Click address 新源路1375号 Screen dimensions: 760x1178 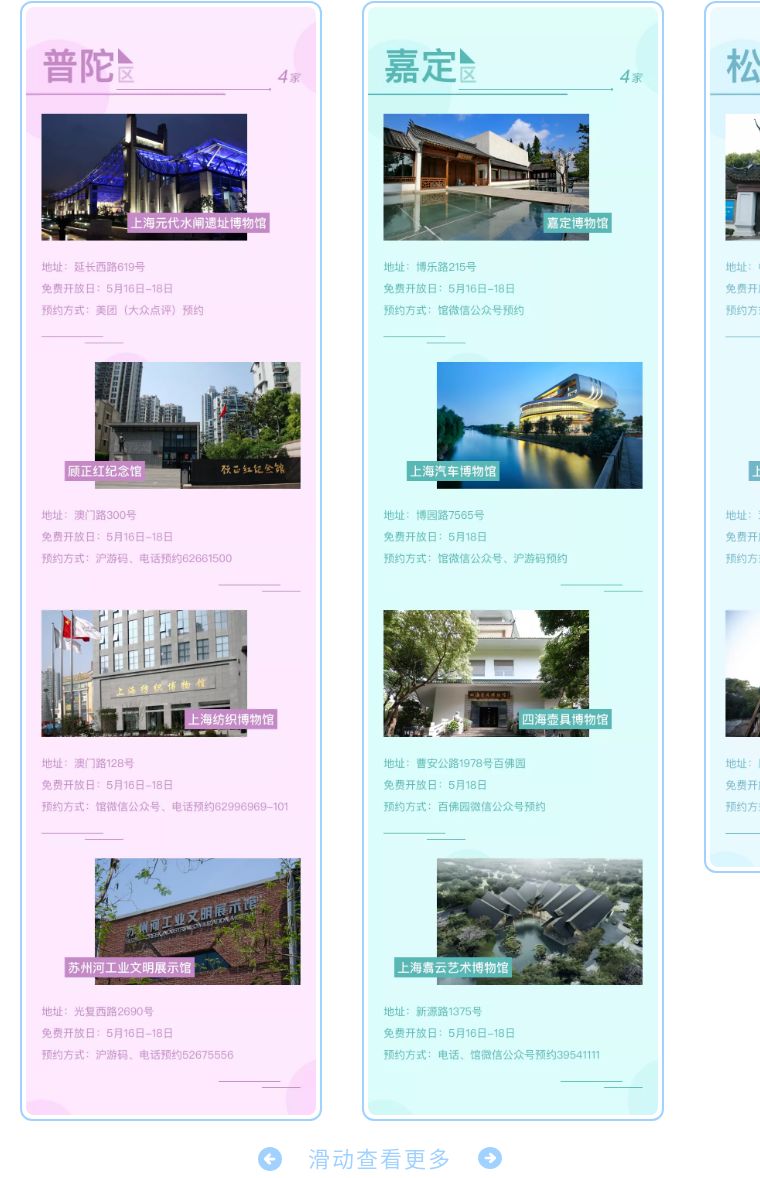point(449,1011)
